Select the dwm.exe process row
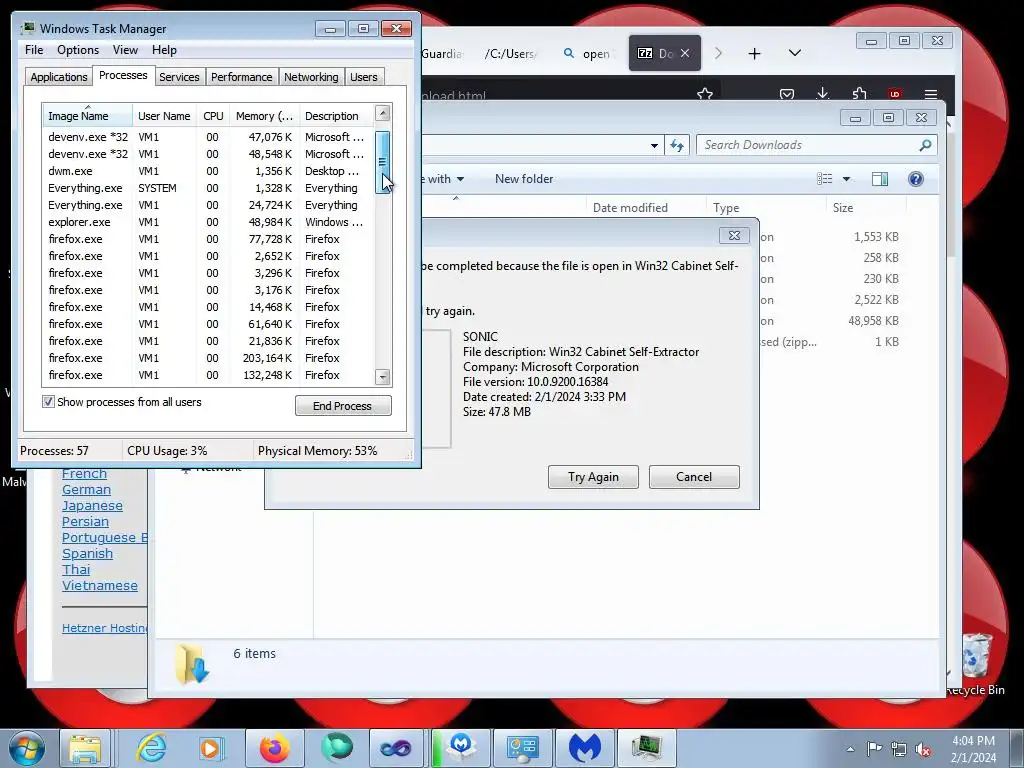 coord(207,171)
